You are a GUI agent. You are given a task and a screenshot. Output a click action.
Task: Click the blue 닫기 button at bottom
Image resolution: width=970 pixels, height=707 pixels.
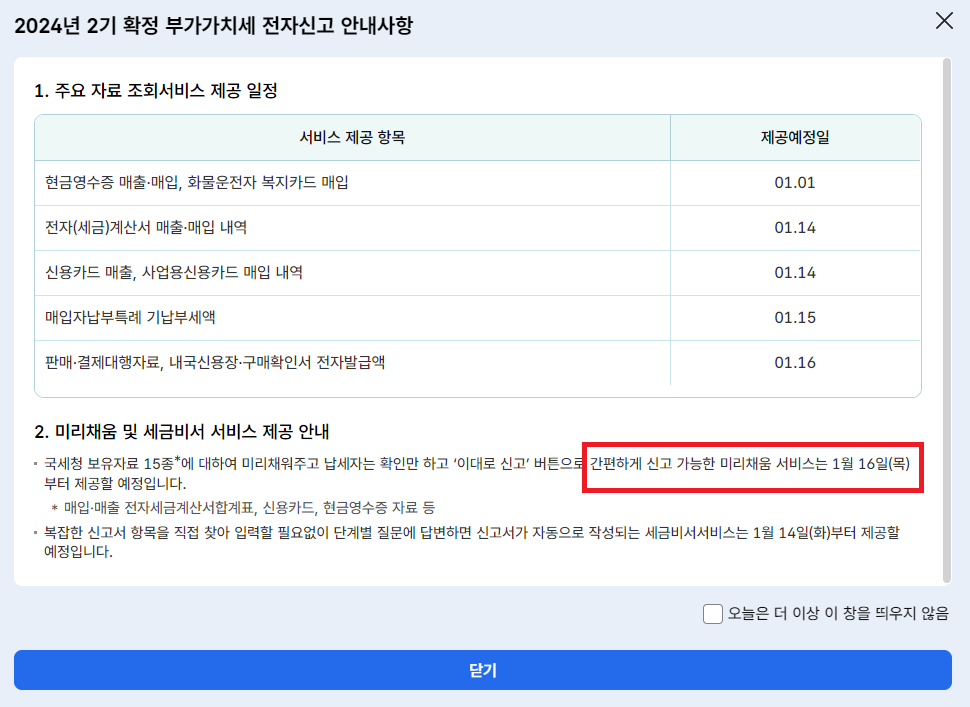pyautogui.click(x=484, y=671)
